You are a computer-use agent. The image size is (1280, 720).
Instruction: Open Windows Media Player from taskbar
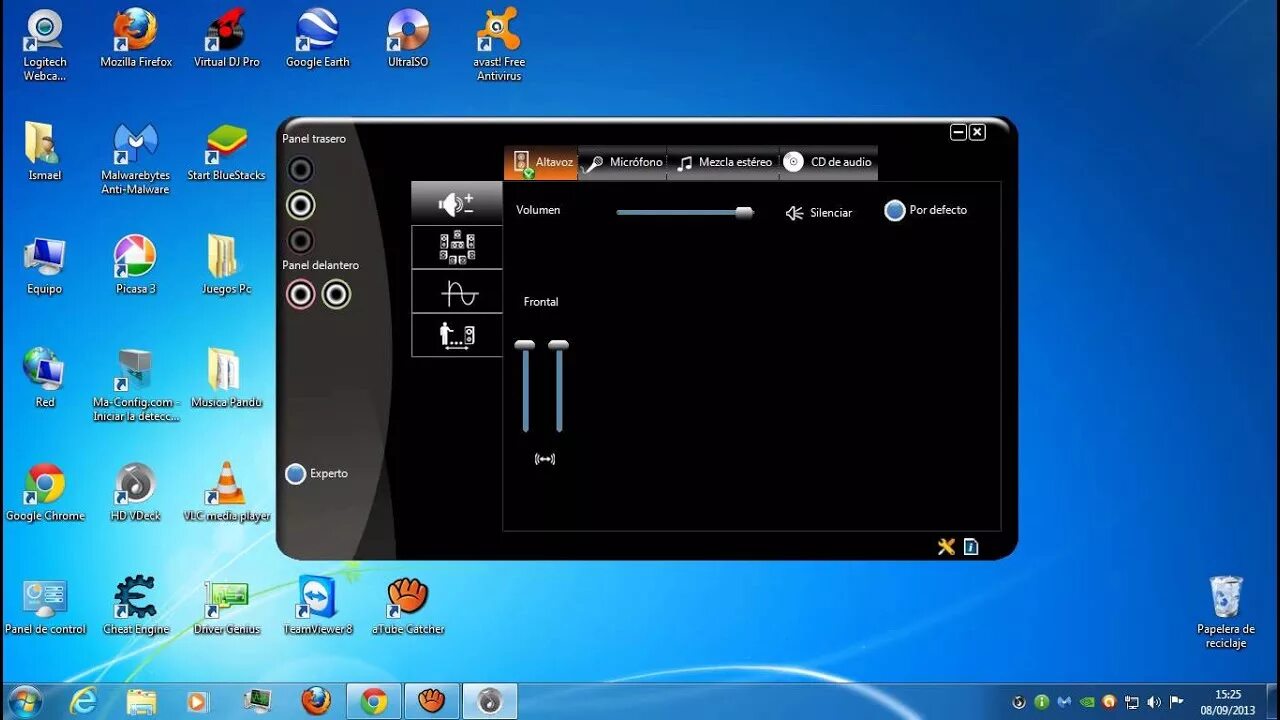click(x=199, y=701)
